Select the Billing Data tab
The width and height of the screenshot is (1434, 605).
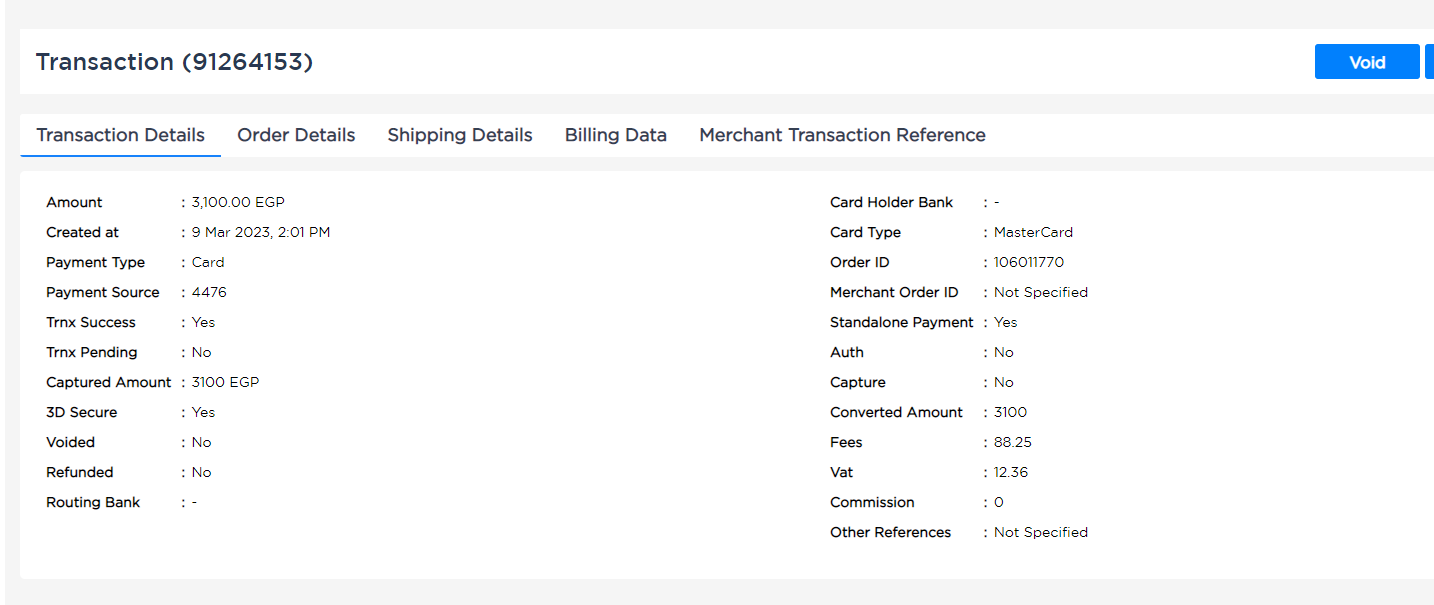tap(616, 135)
